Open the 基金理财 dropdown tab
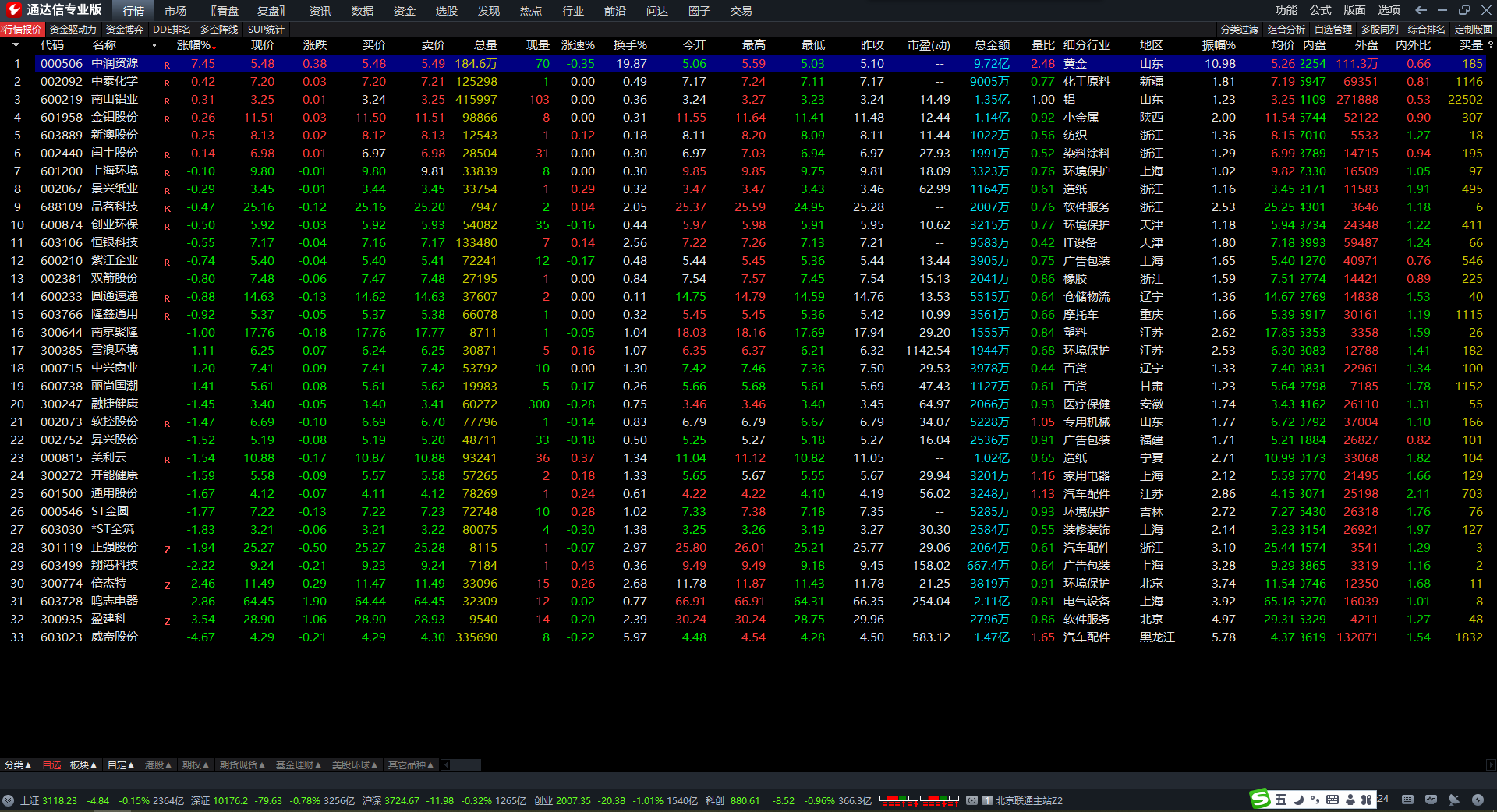Viewport: 1497px width, 812px height. click(x=299, y=765)
